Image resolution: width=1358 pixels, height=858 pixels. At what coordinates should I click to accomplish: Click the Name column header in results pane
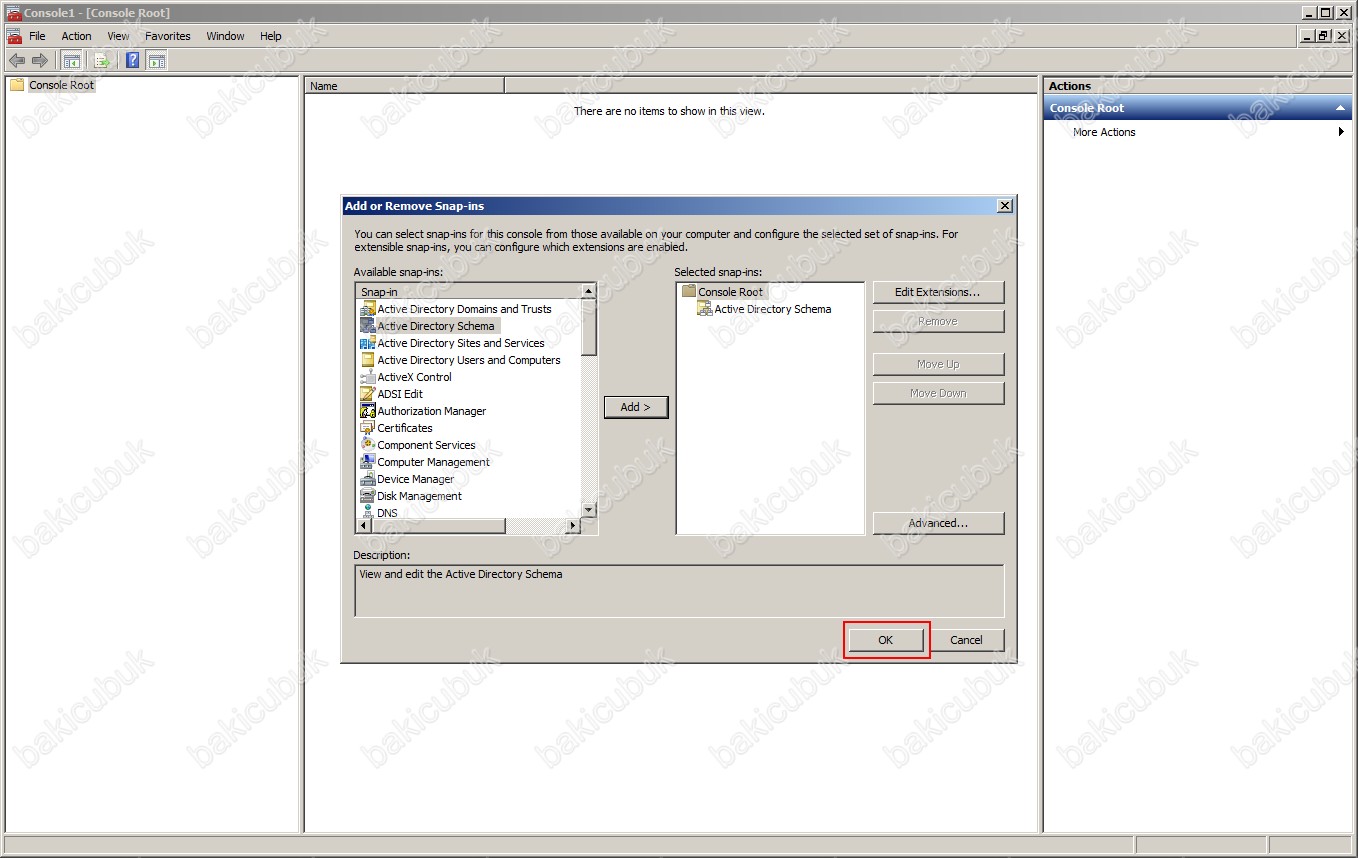click(x=404, y=86)
